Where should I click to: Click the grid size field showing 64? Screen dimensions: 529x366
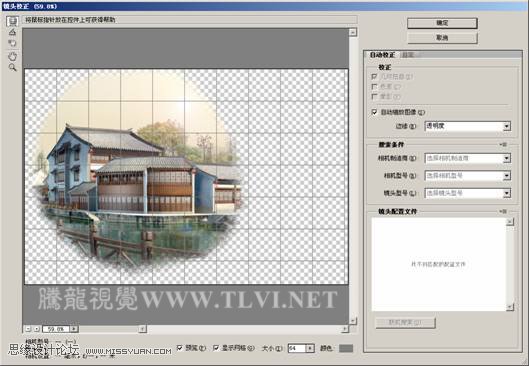tap(297, 348)
